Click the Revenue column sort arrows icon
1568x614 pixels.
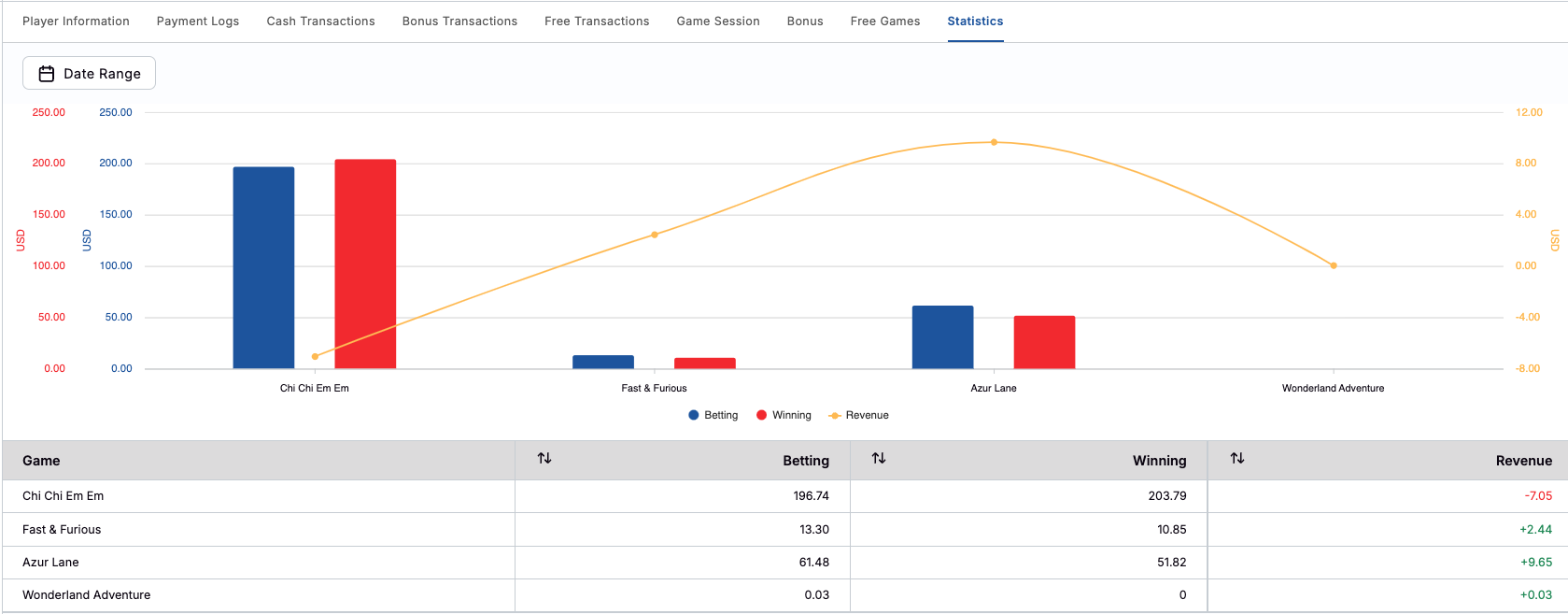pos(1237,458)
